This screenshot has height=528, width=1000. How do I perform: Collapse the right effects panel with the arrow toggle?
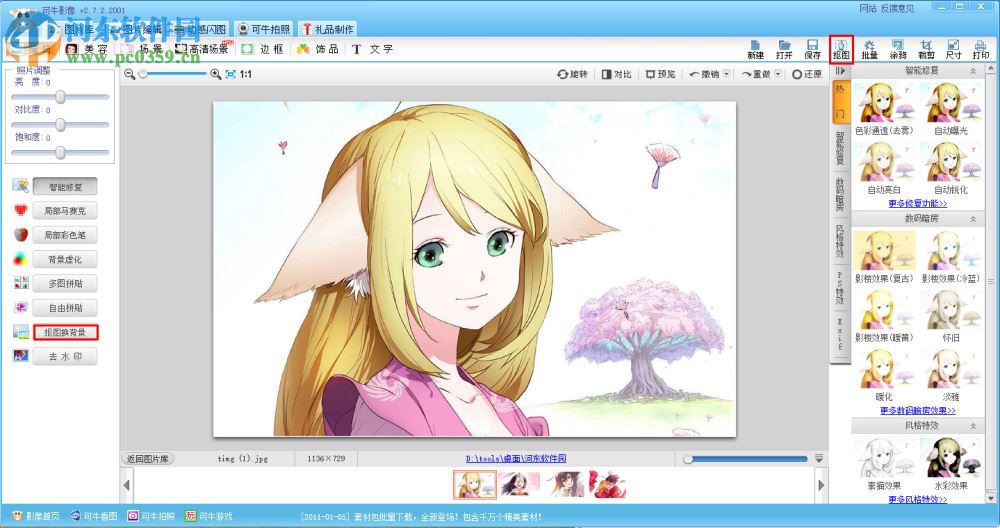tap(840, 71)
